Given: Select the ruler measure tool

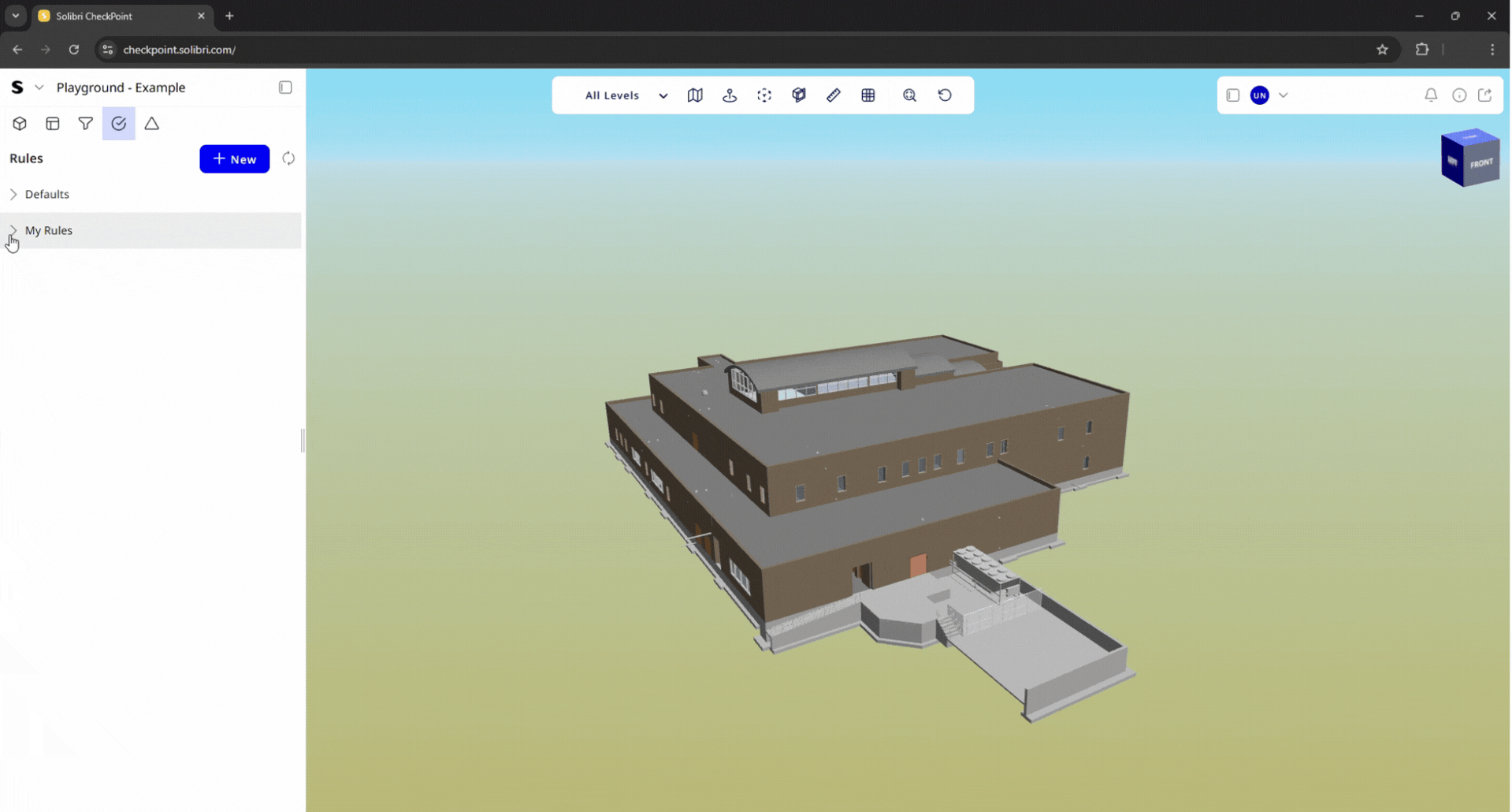Looking at the screenshot, I should pos(834,95).
